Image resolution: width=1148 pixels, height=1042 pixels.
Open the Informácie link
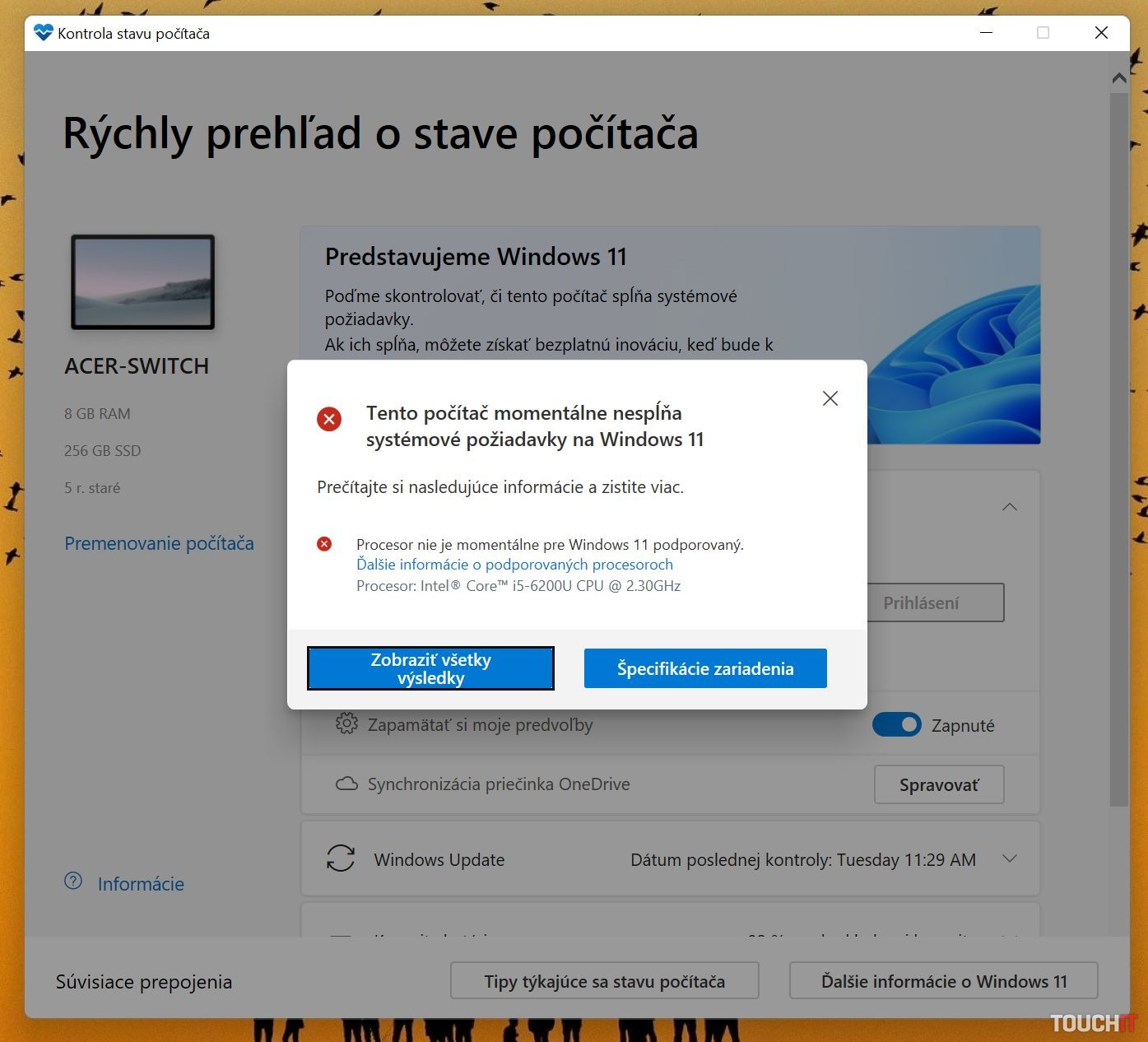141,884
